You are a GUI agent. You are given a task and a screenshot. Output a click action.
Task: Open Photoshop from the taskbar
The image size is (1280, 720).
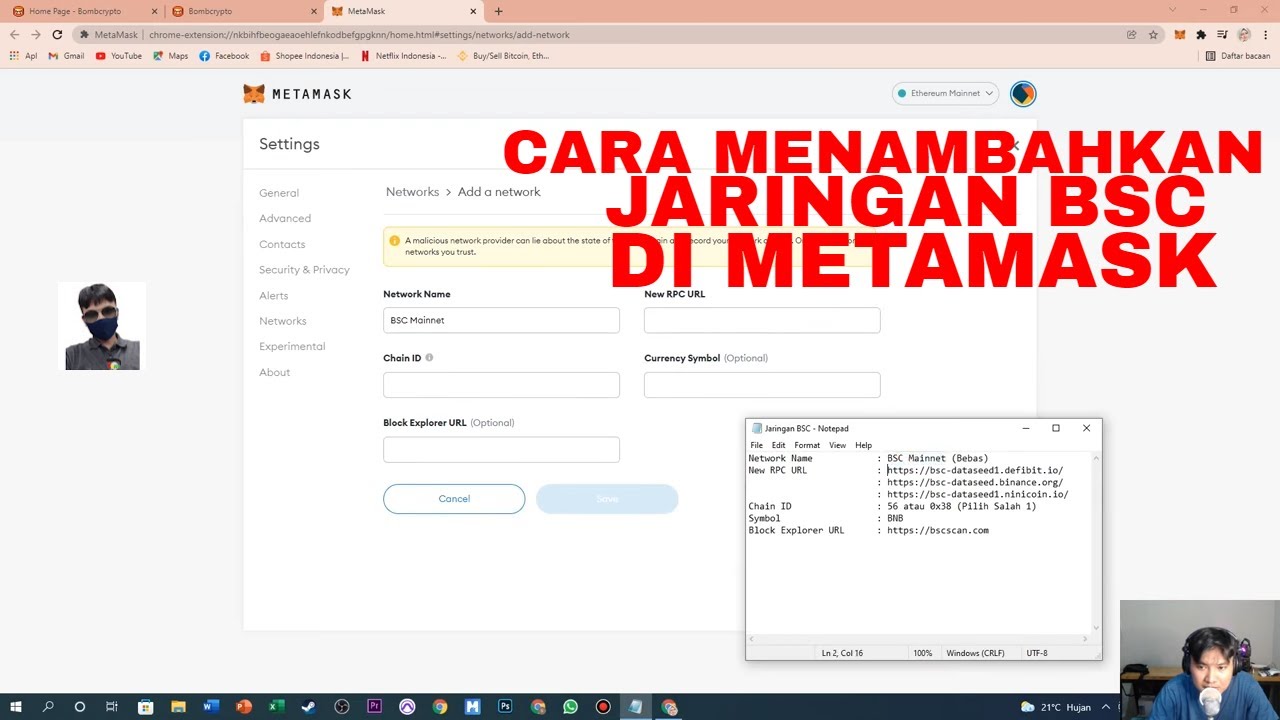coord(505,707)
